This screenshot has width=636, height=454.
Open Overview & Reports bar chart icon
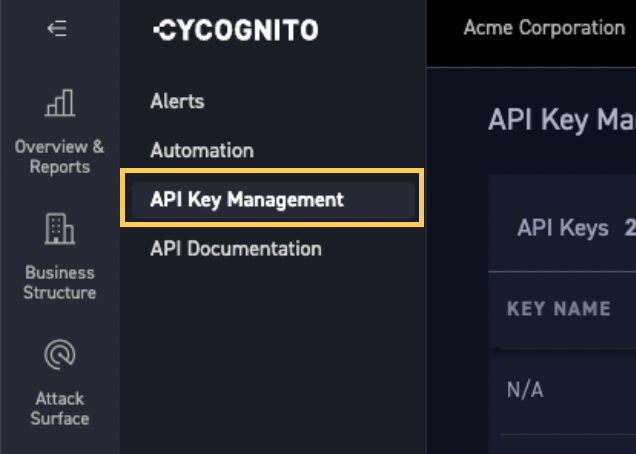pos(60,103)
